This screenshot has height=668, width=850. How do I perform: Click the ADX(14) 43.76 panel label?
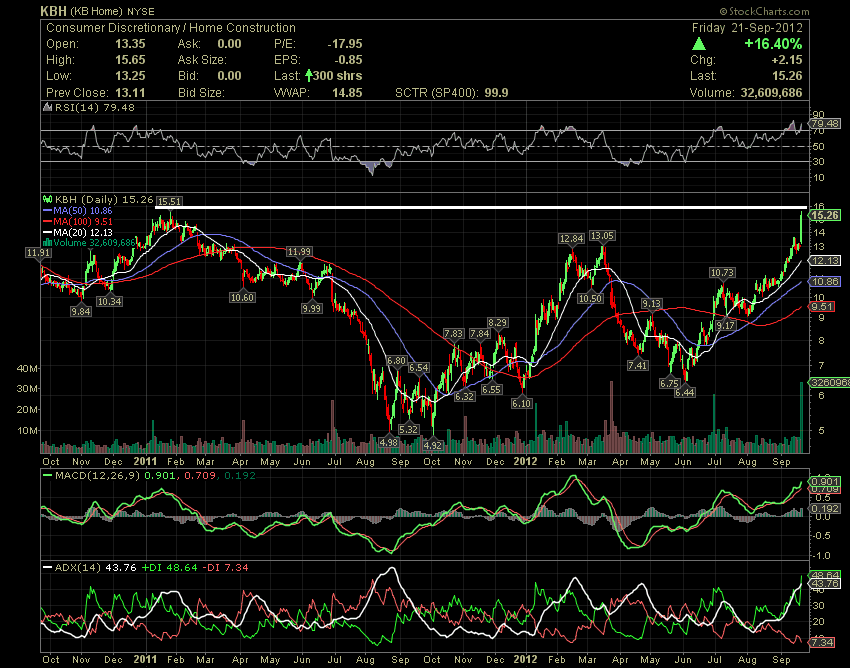95,568
